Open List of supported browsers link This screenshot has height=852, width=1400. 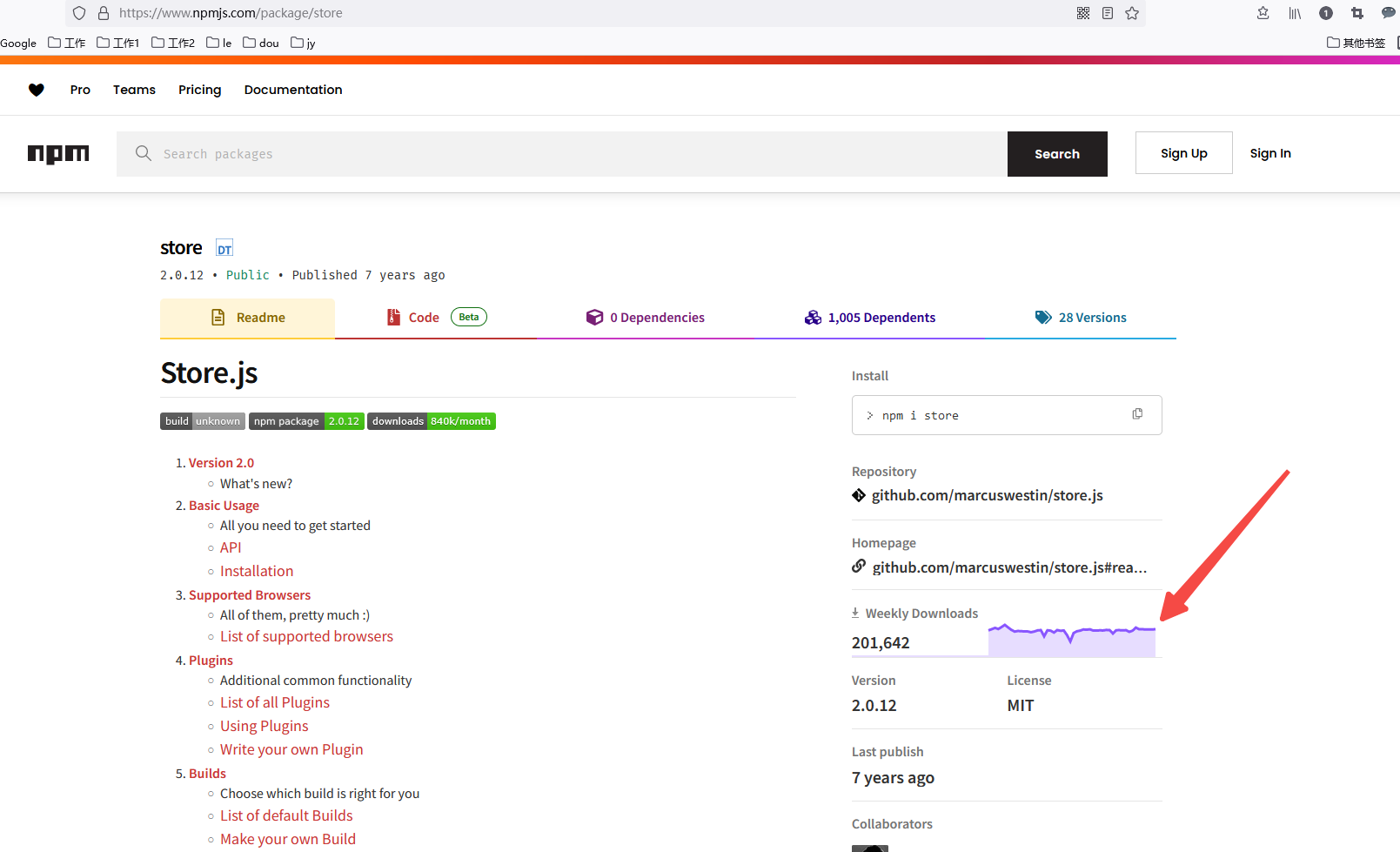point(306,636)
